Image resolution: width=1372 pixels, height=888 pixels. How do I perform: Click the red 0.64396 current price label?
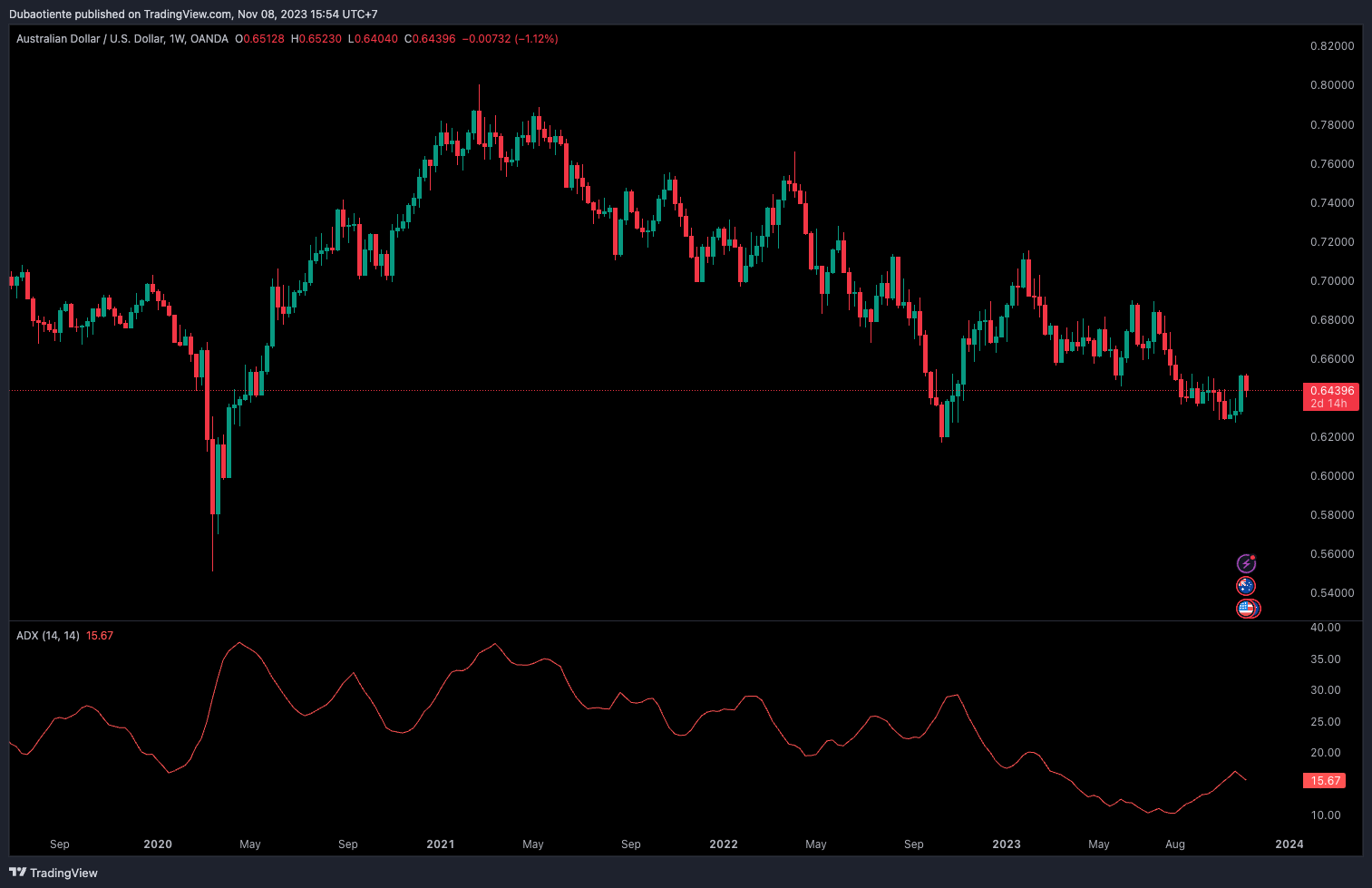point(1331,391)
